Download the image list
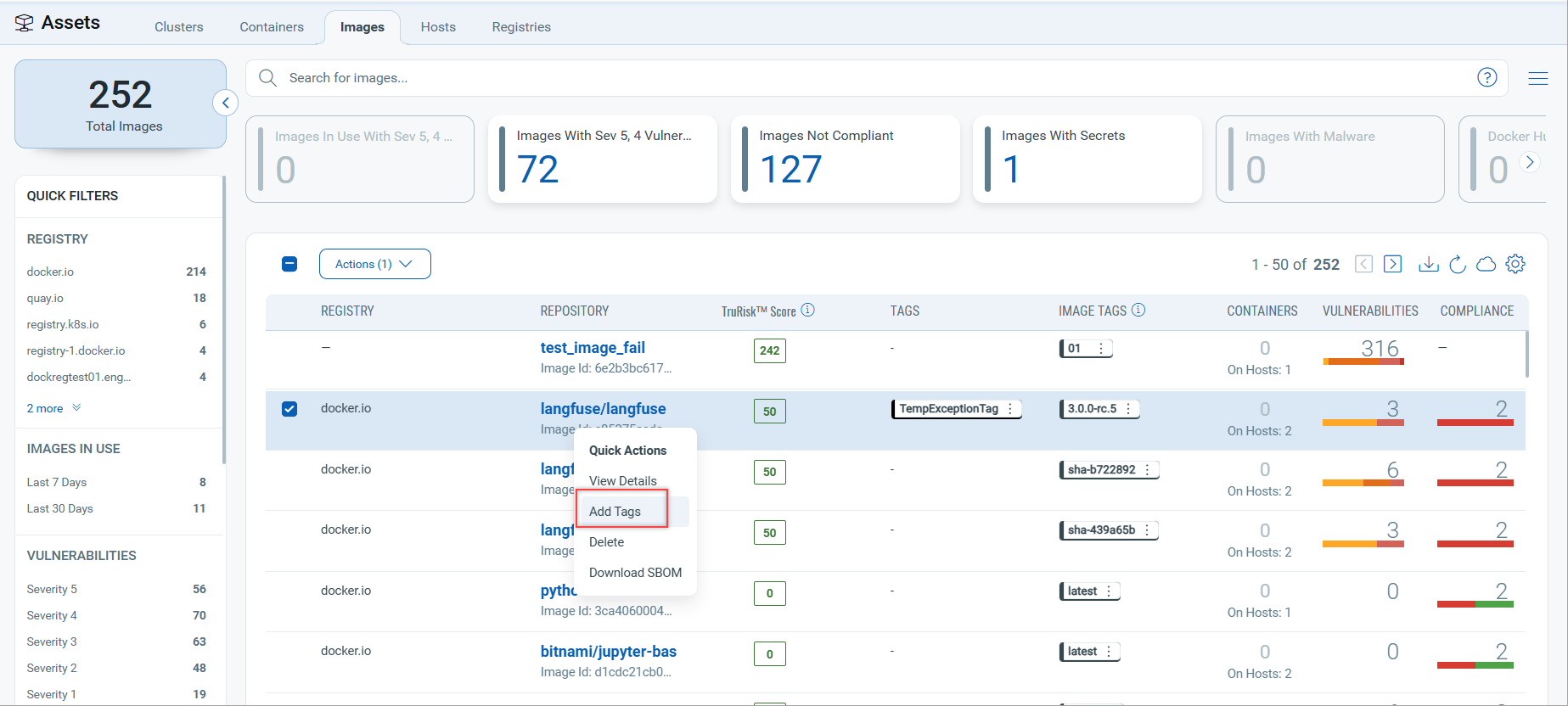Viewport: 1568px width, 706px height. point(1429,264)
